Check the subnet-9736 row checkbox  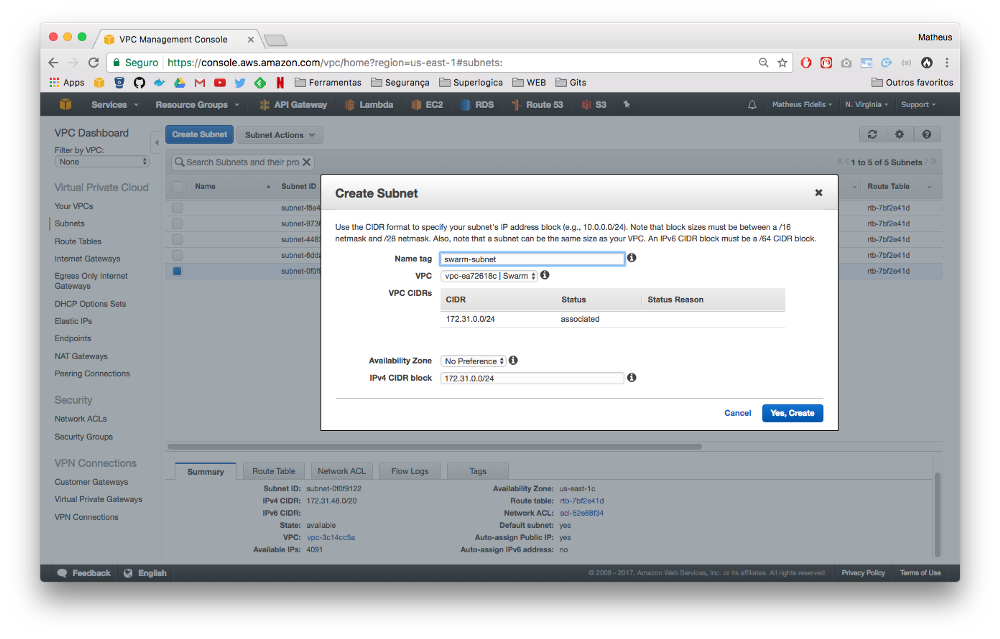[x=177, y=224]
